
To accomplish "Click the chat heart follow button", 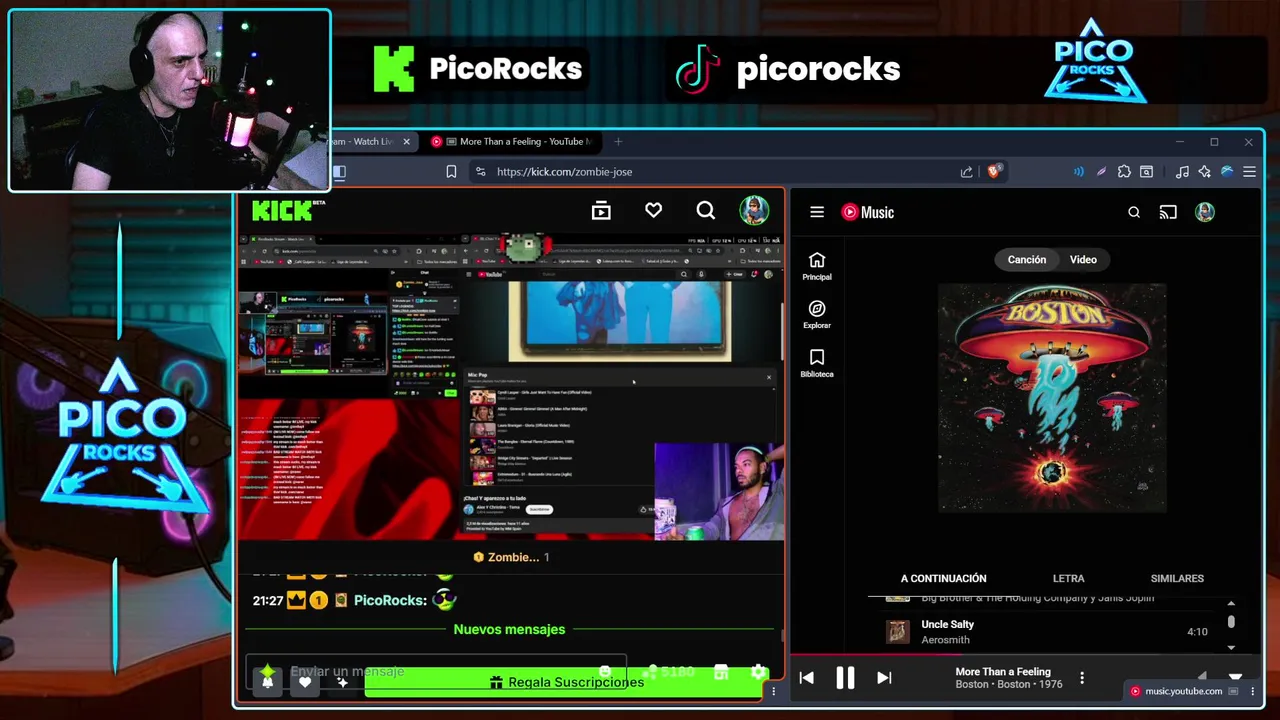I will (305, 682).
